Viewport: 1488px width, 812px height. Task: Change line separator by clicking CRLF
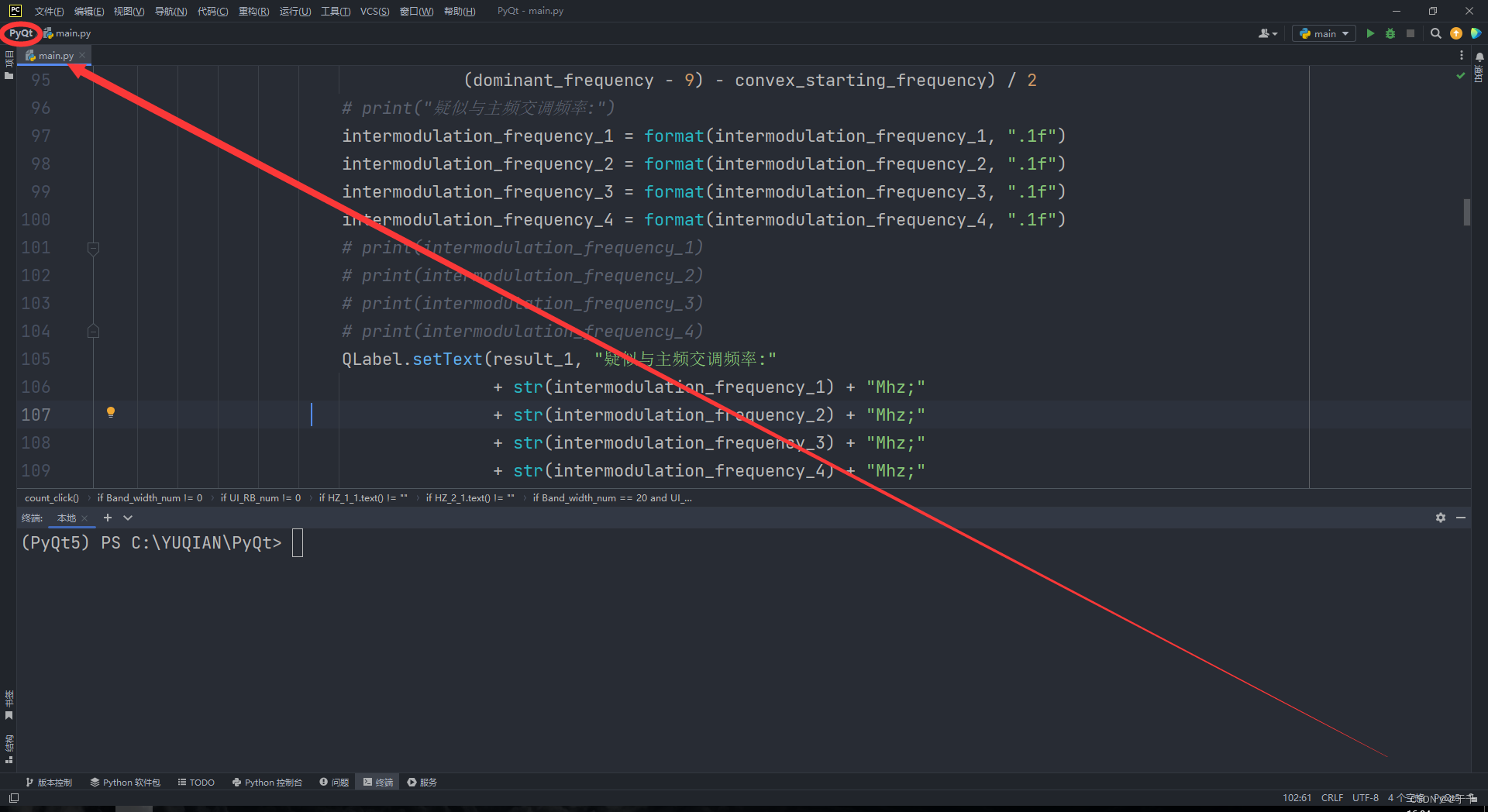[1331, 797]
